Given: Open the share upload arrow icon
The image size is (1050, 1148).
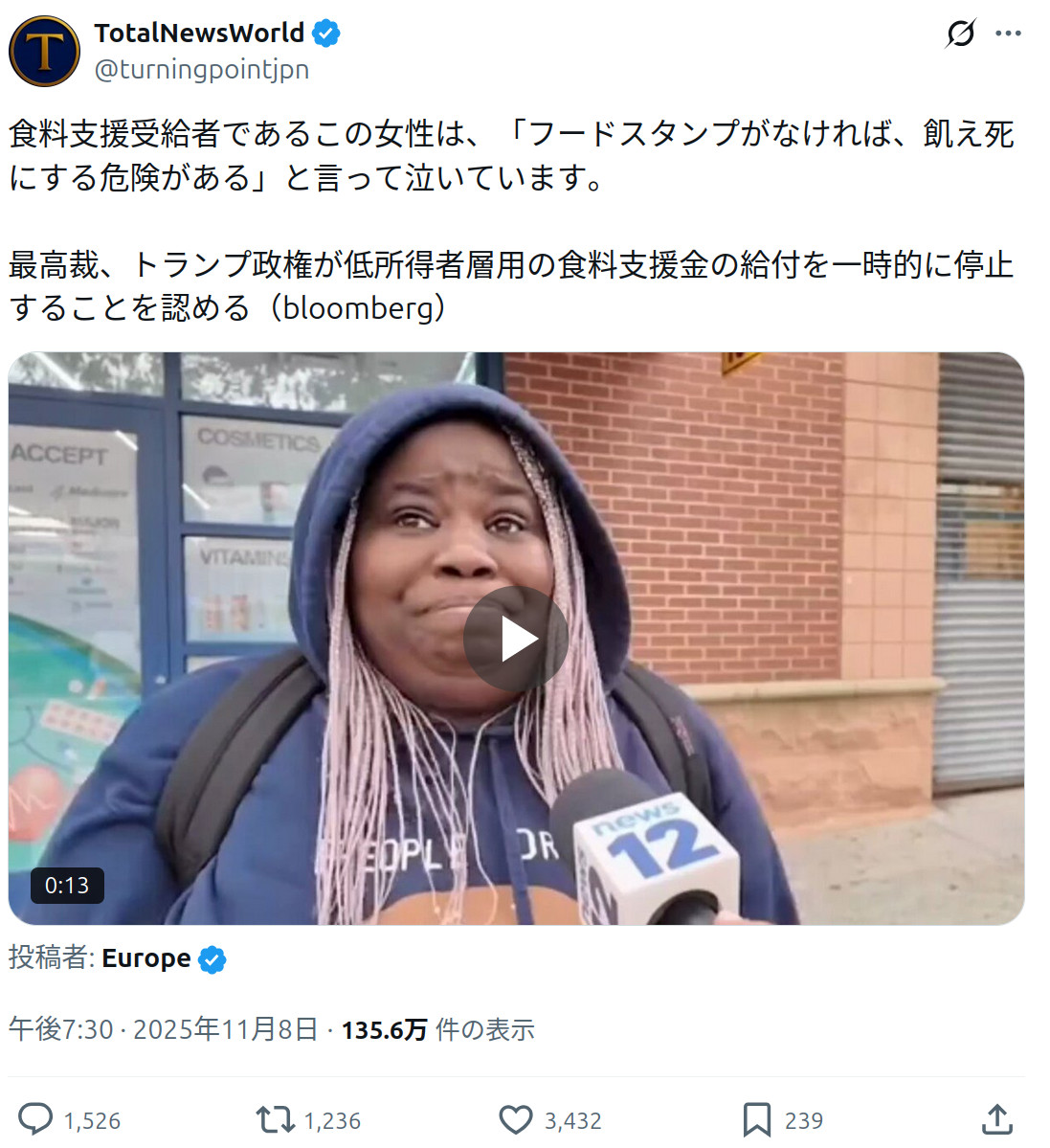Looking at the screenshot, I should tap(997, 1120).
